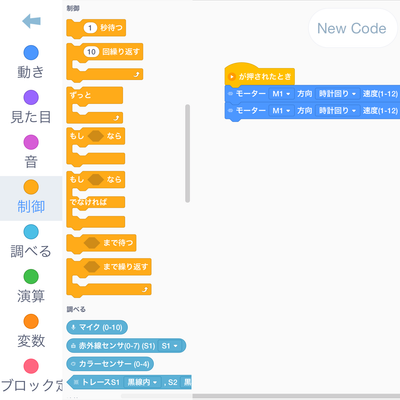Viewport: 400px width, 400px height.
Task: Click the New Code button
Action: [352, 28]
